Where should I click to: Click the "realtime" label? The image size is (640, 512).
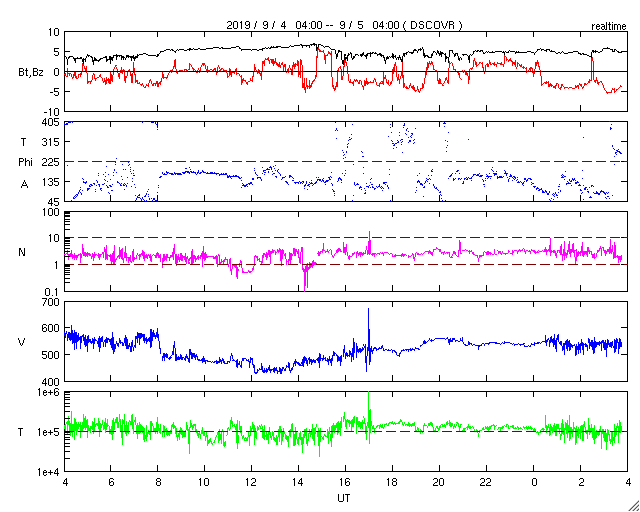point(608,27)
